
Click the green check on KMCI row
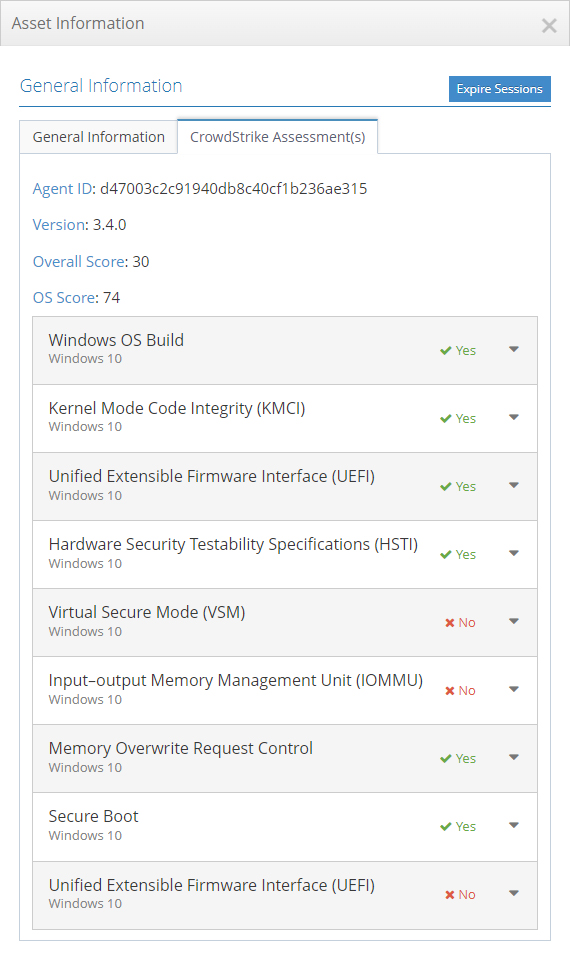click(x=446, y=419)
